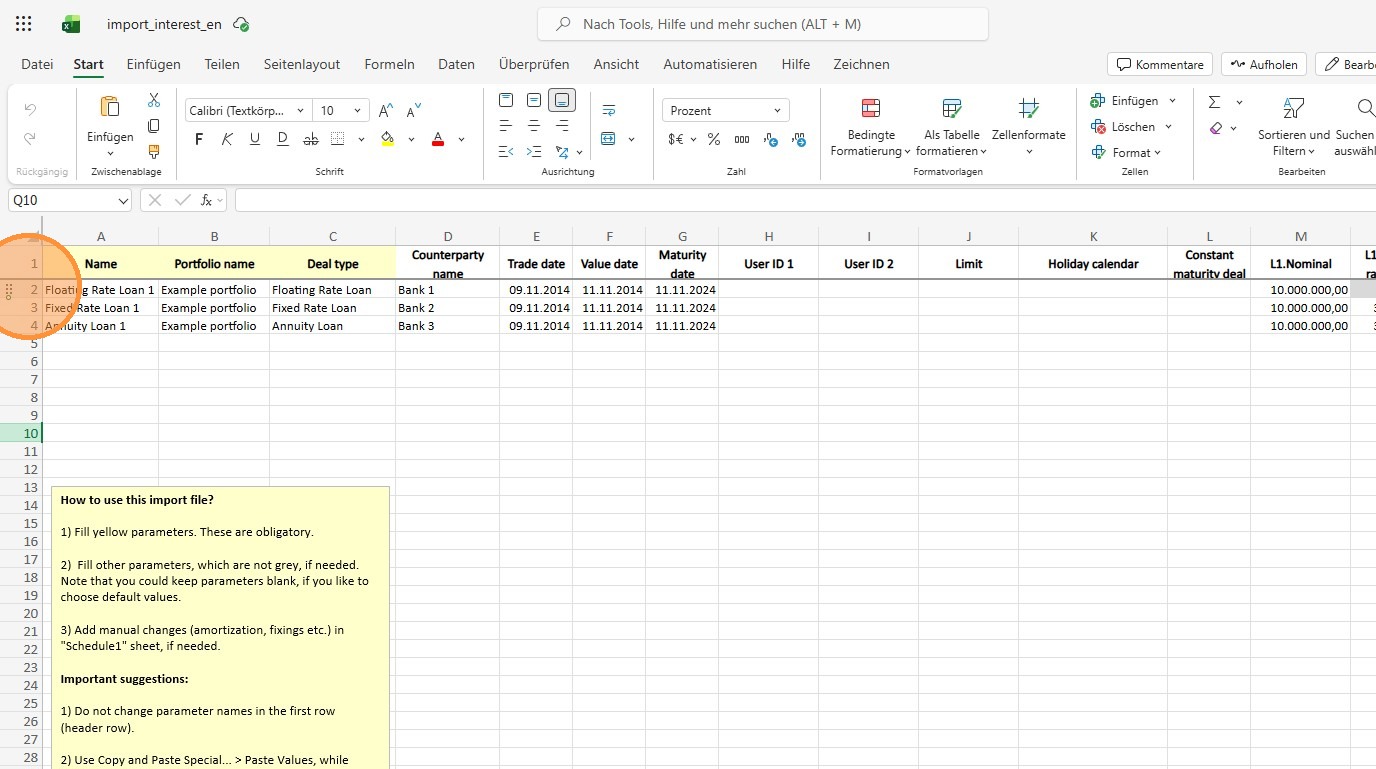The height and width of the screenshot is (769, 1376).
Task: Open the Prozent number format dropdown
Action: [725, 110]
